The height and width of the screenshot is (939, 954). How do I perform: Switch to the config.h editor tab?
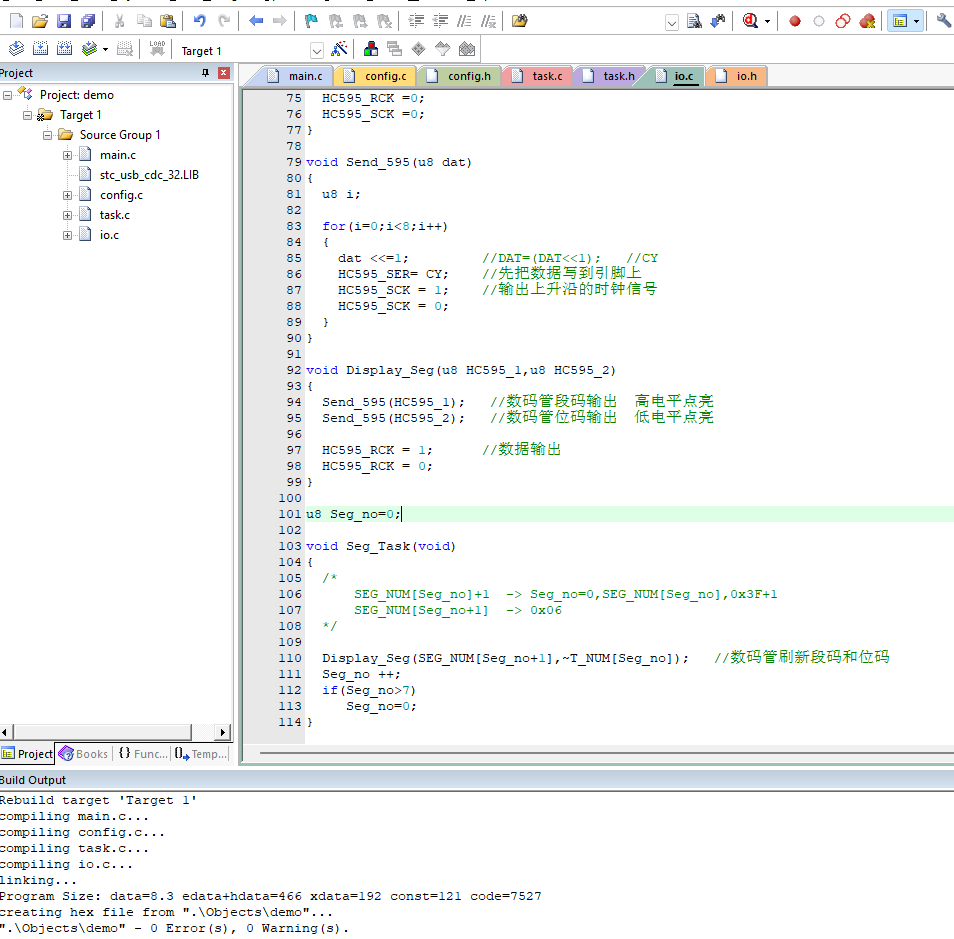tap(459, 76)
